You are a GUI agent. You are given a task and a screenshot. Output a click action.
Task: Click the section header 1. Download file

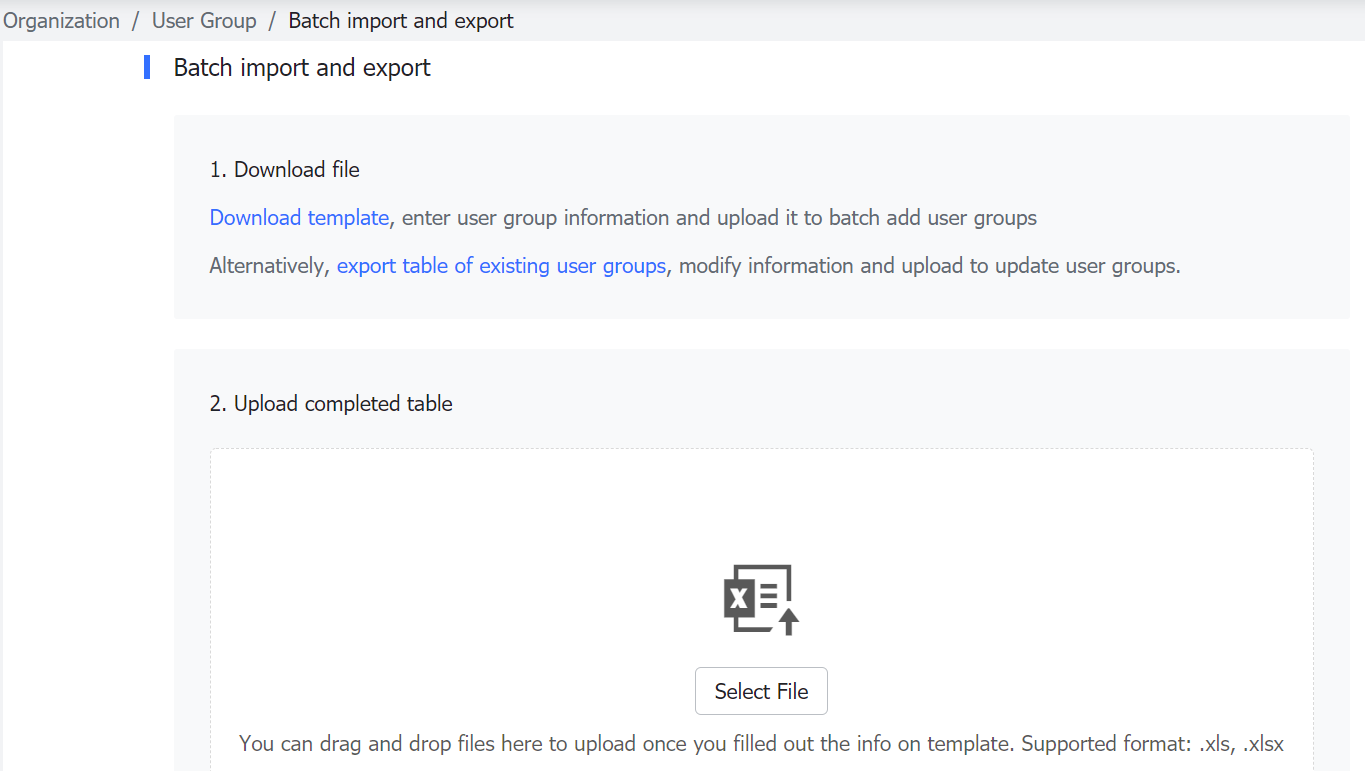(284, 169)
